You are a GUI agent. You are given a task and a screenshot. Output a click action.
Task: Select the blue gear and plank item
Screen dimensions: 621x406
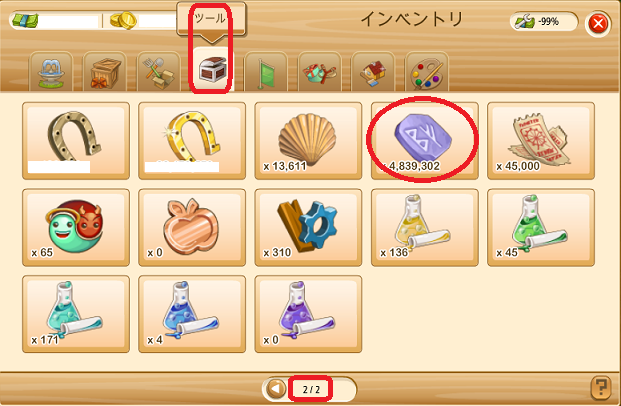pos(308,227)
